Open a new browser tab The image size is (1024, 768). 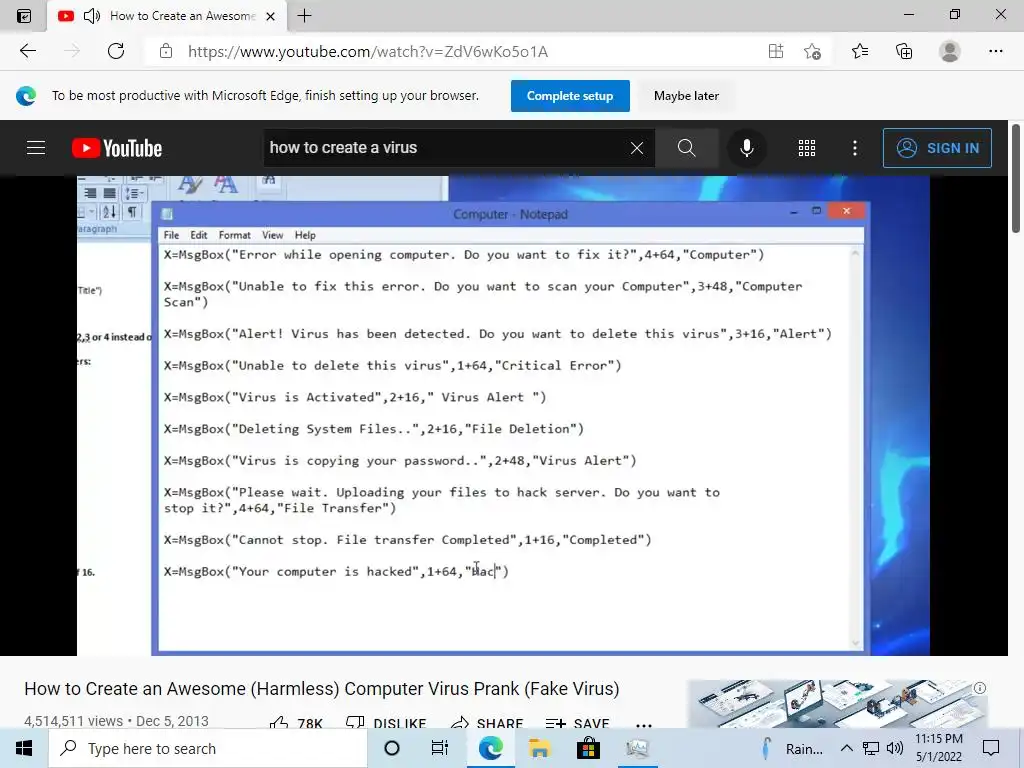[x=304, y=16]
